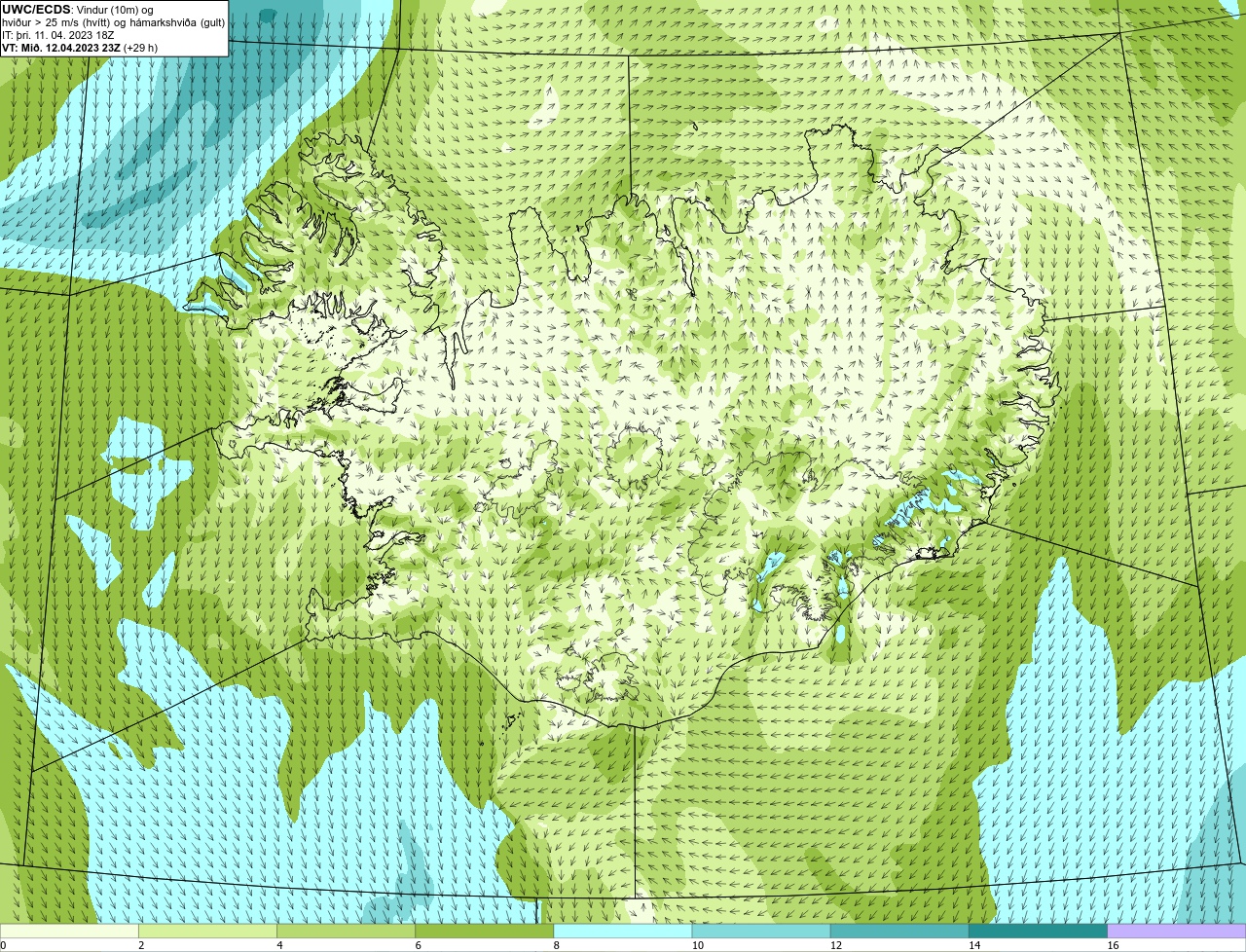Click the legend scale label '10'
Image resolution: width=1246 pixels, height=952 pixels.
(697, 945)
